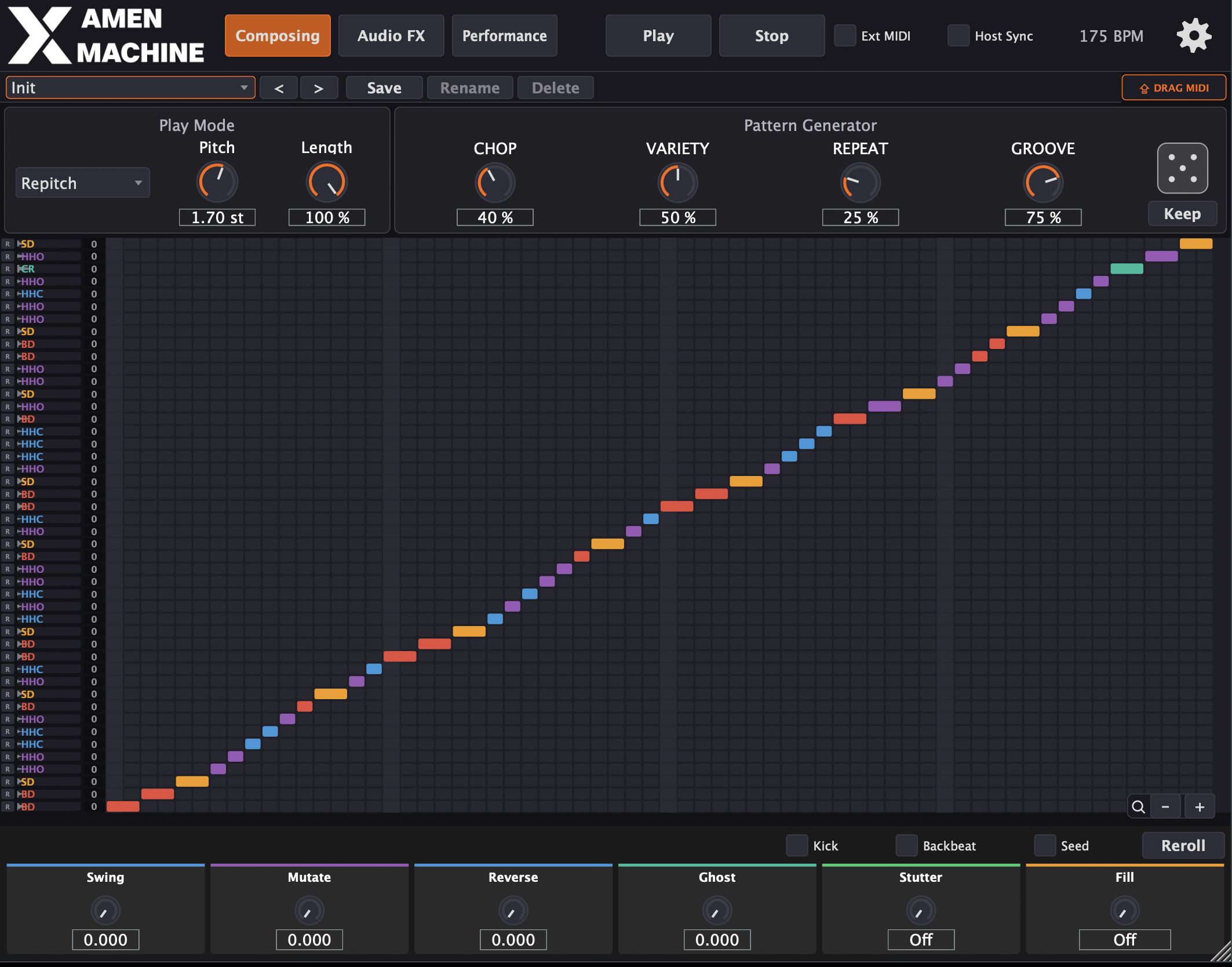Go to next preset with > arrow
The width and height of the screenshot is (1232, 967).
tap(319, 88)
